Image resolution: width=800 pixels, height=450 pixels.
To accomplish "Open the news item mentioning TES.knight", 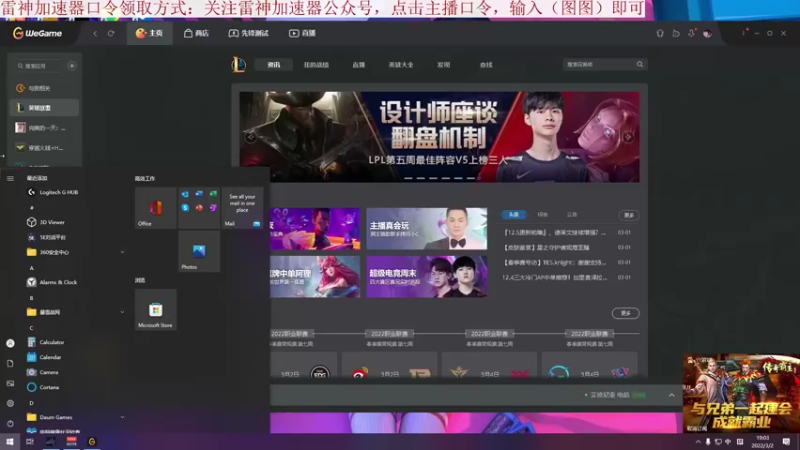I will click(555, 262).
